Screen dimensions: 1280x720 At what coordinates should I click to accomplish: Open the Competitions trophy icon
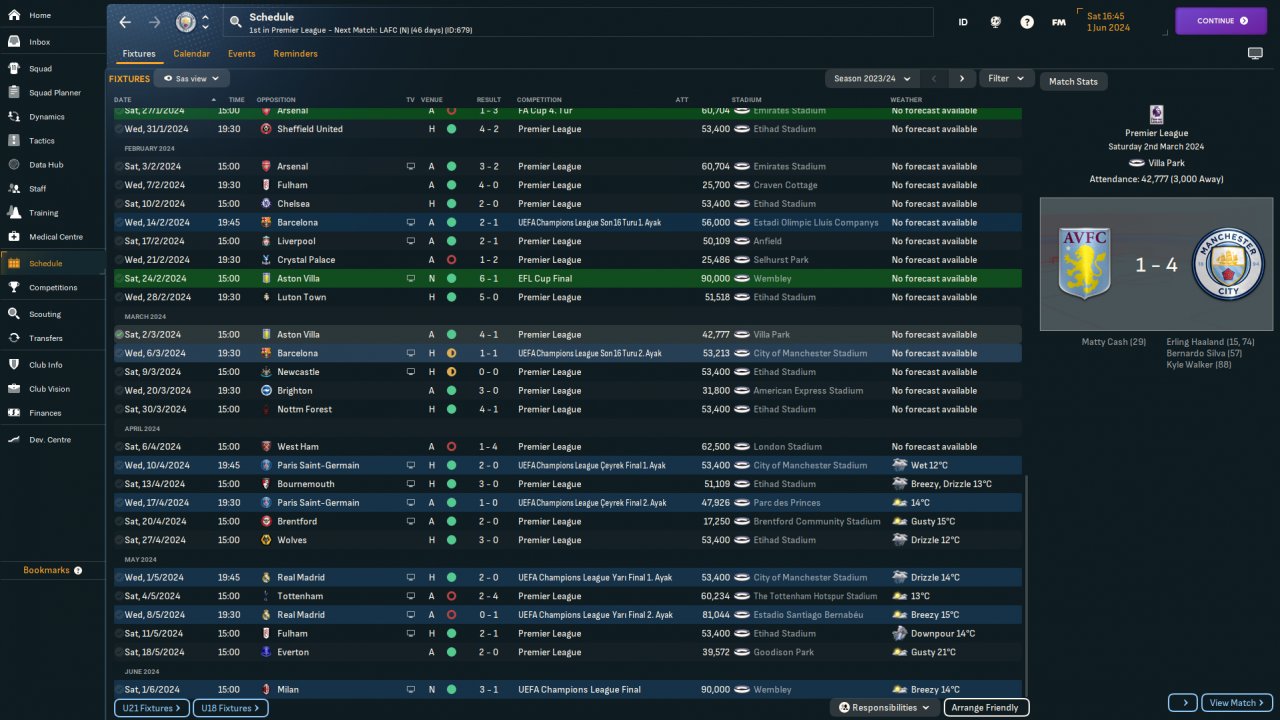pyautogui.click(x=14, y=287)
